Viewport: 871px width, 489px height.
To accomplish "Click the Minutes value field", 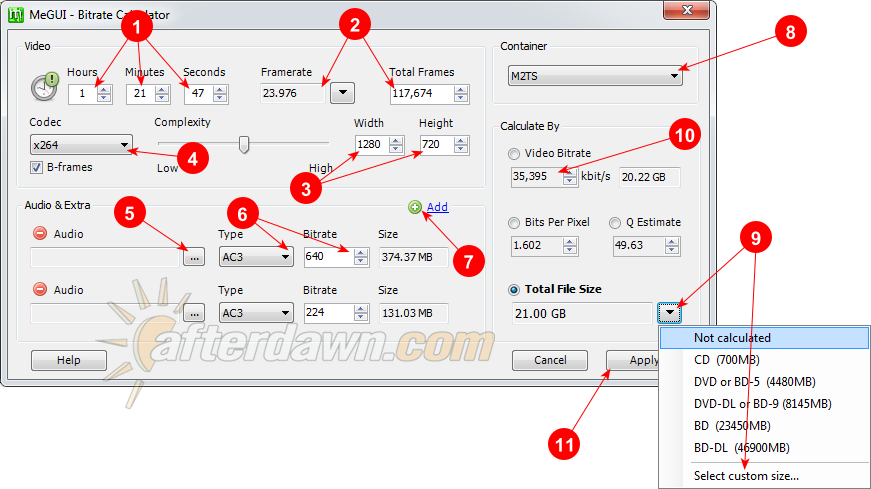I will 140,93.
